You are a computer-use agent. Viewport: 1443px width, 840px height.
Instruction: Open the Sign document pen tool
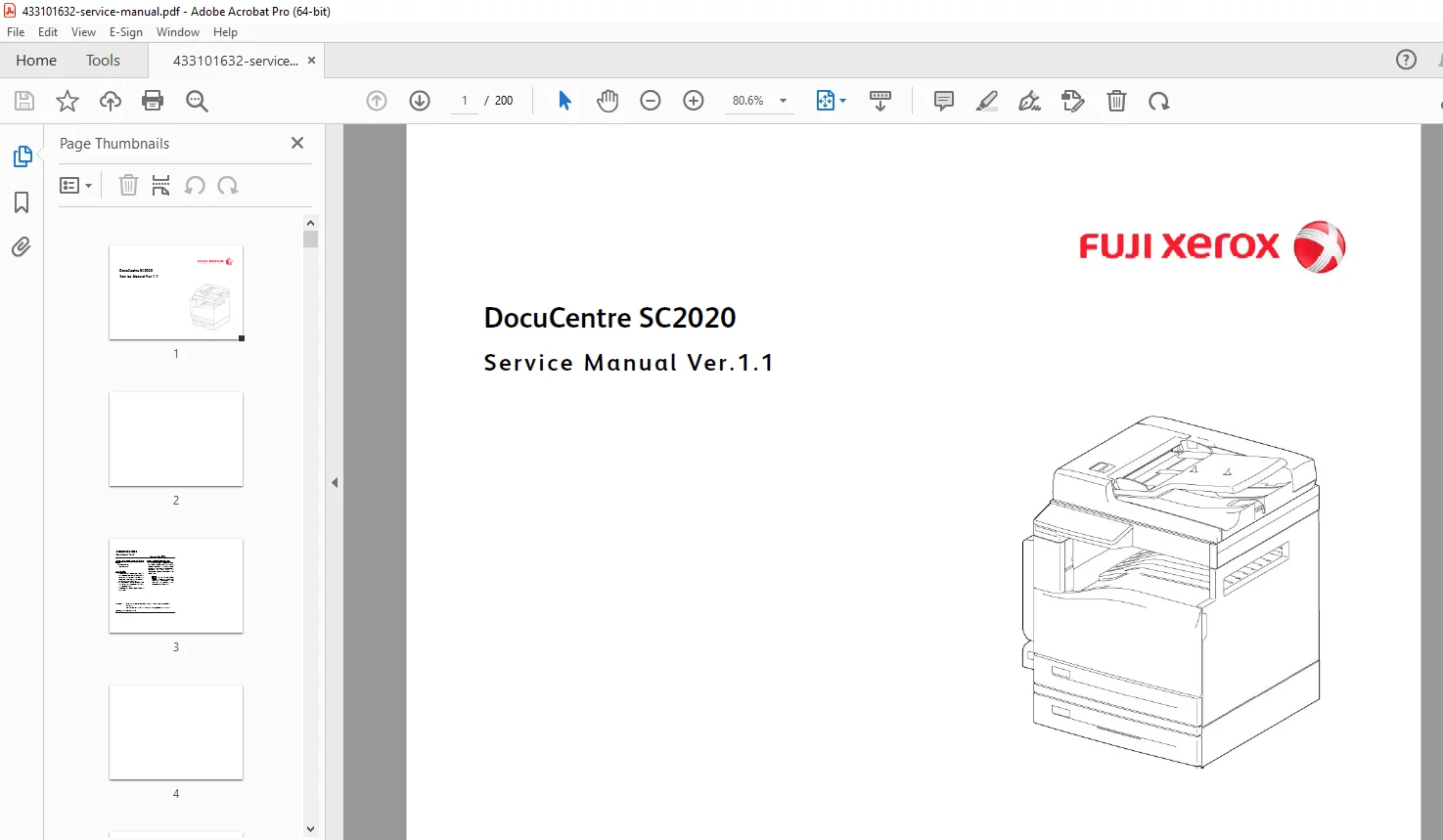[1030, 101]
